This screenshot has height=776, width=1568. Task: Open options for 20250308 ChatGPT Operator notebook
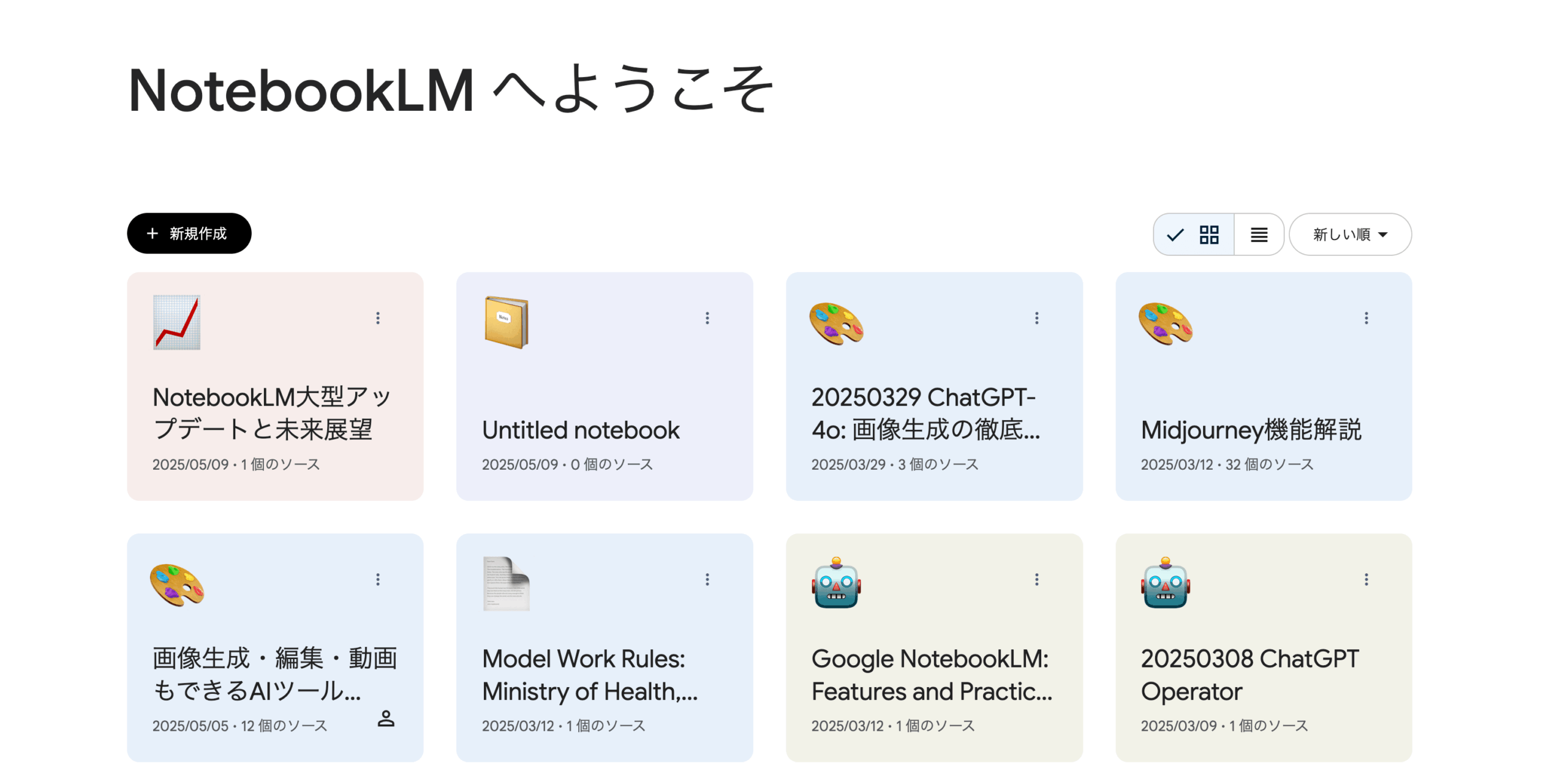click(x=1366, y=579)
